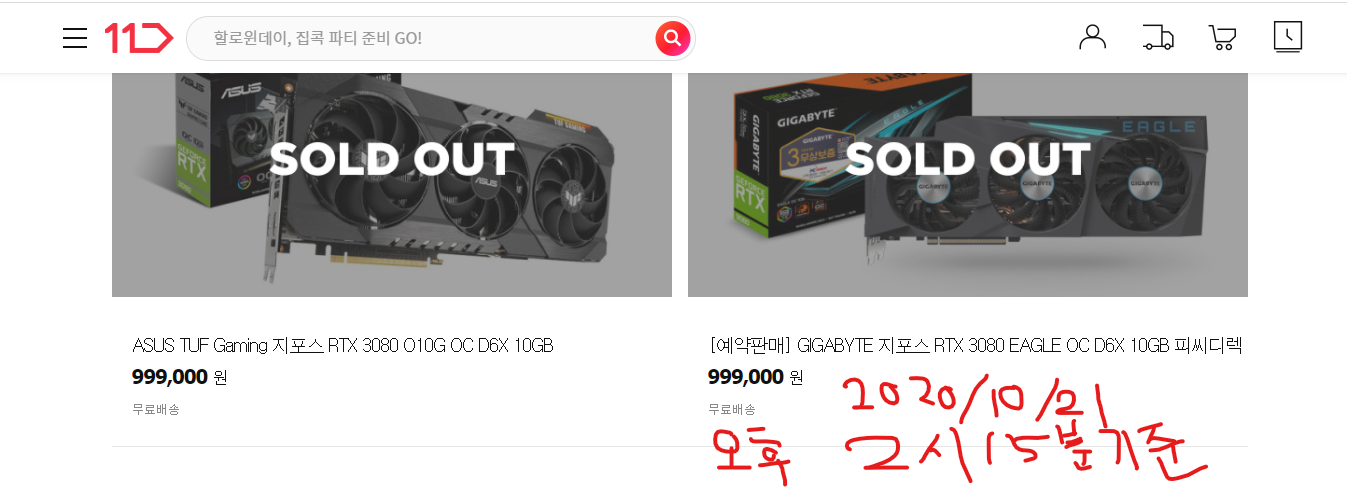Open the GIGABYTE EAGLE sold out product image
The width and height of the screenshot is (1347, 487).
968,185
